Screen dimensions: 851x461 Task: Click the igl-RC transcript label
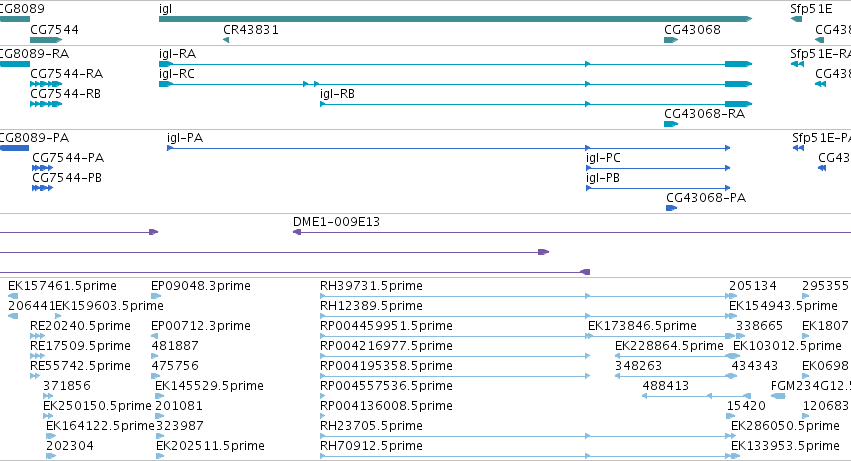point(176,74)
